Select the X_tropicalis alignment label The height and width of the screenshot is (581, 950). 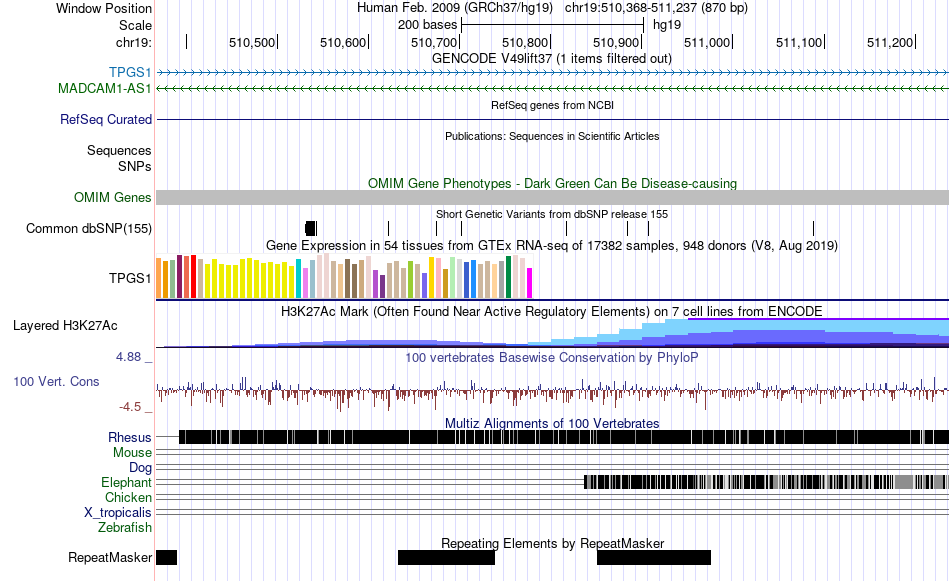[x=118, y=513]
